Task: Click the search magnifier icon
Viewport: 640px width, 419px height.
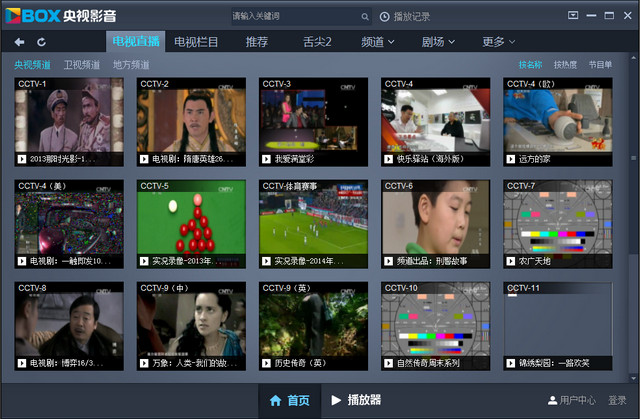Action: tap(366, 17)
